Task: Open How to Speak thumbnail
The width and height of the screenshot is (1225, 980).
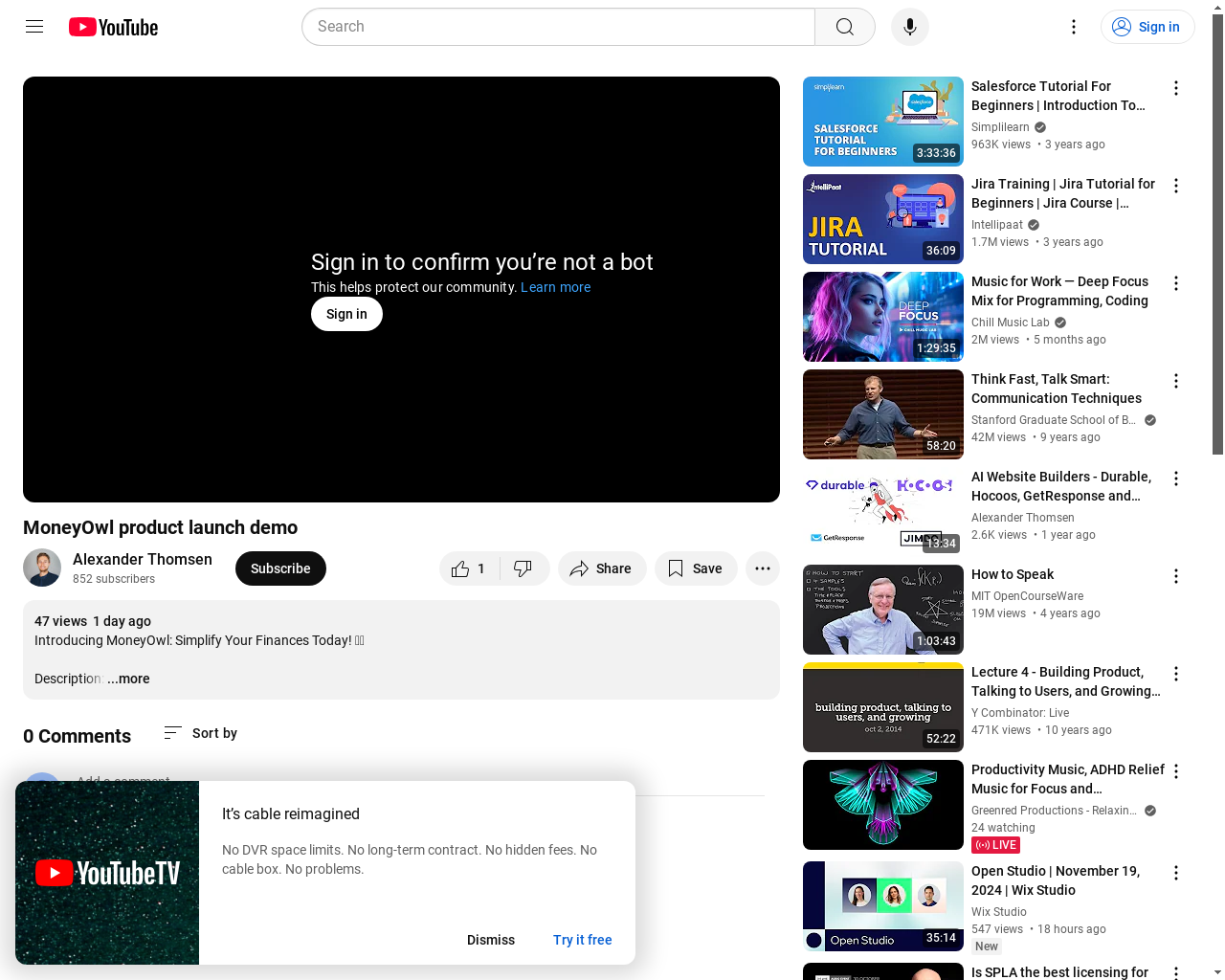Action: click(883, 610)
